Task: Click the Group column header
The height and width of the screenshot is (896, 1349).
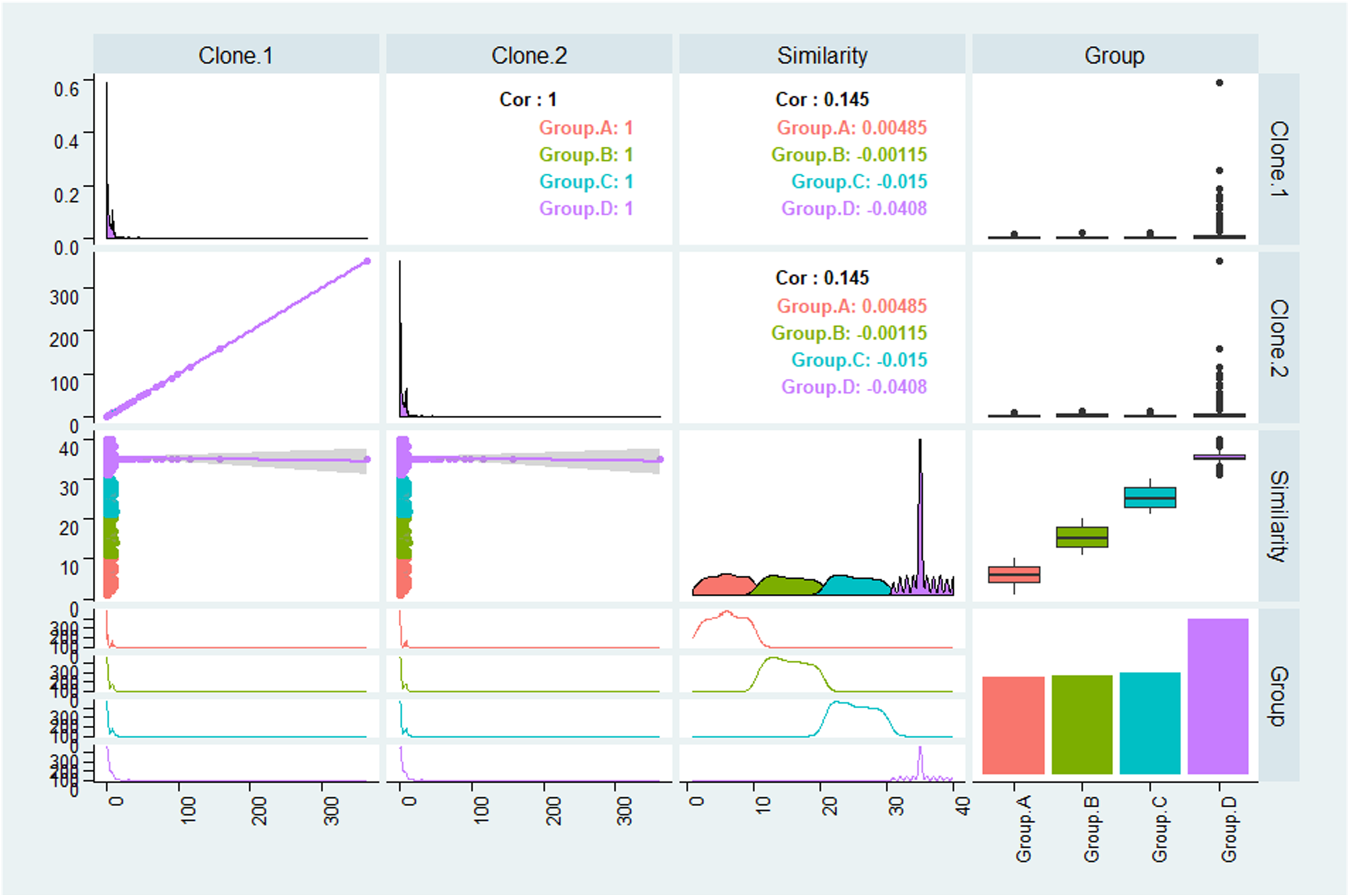Action: point(1115,55)
